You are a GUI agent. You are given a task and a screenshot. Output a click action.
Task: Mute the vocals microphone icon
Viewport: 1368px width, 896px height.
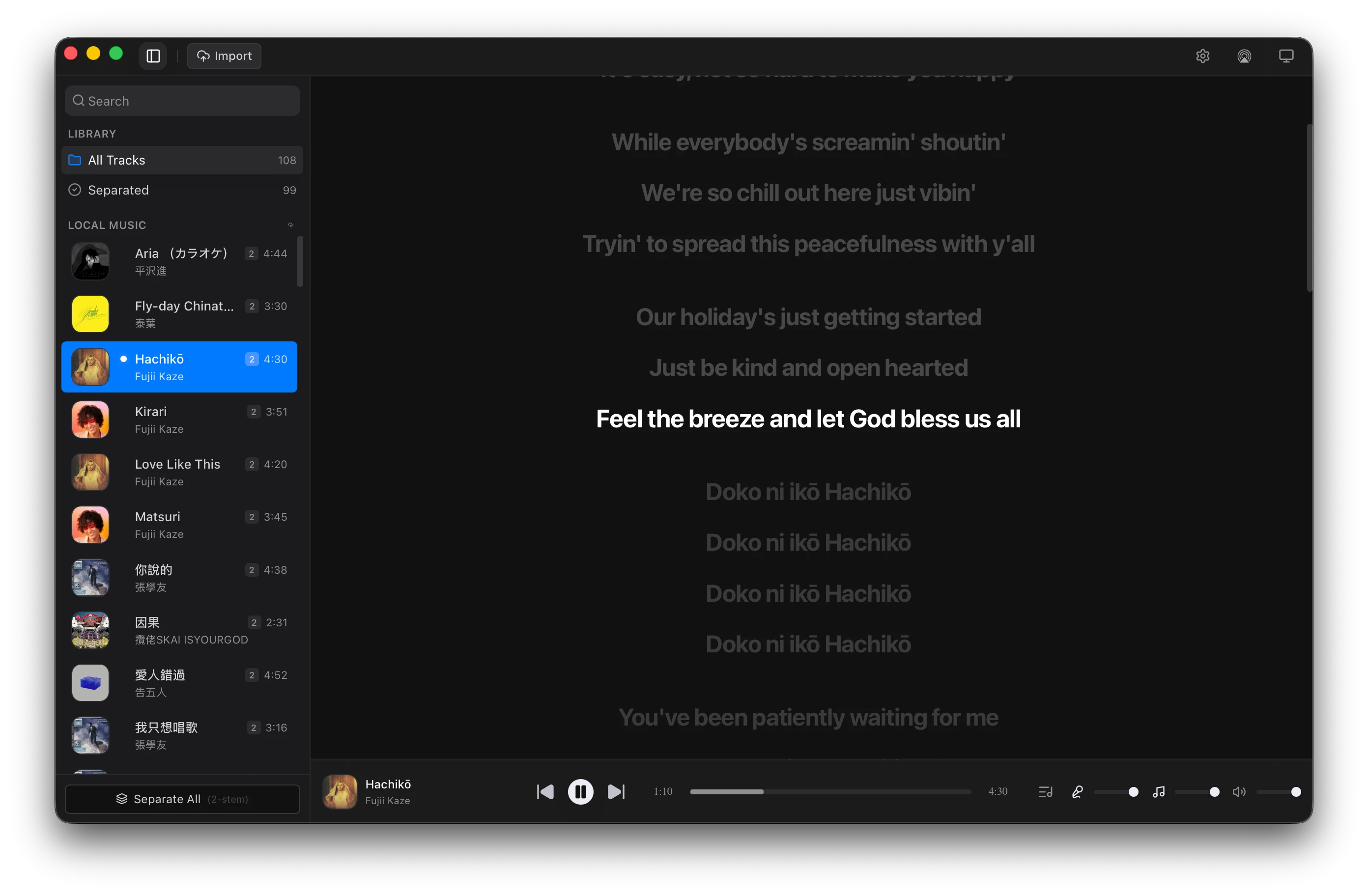click(x=1077, y=791)
